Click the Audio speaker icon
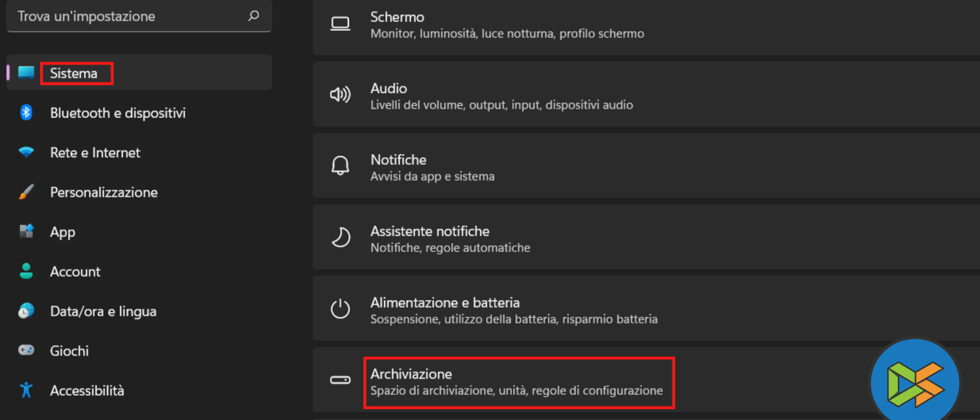980x420 pixels. tap(341, 95)
